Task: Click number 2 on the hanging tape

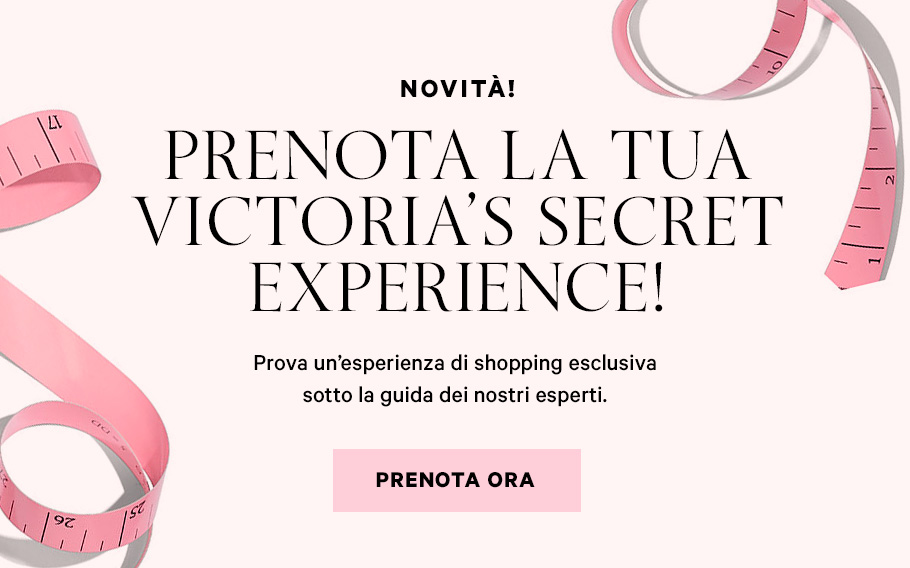Action: point(889,180)
